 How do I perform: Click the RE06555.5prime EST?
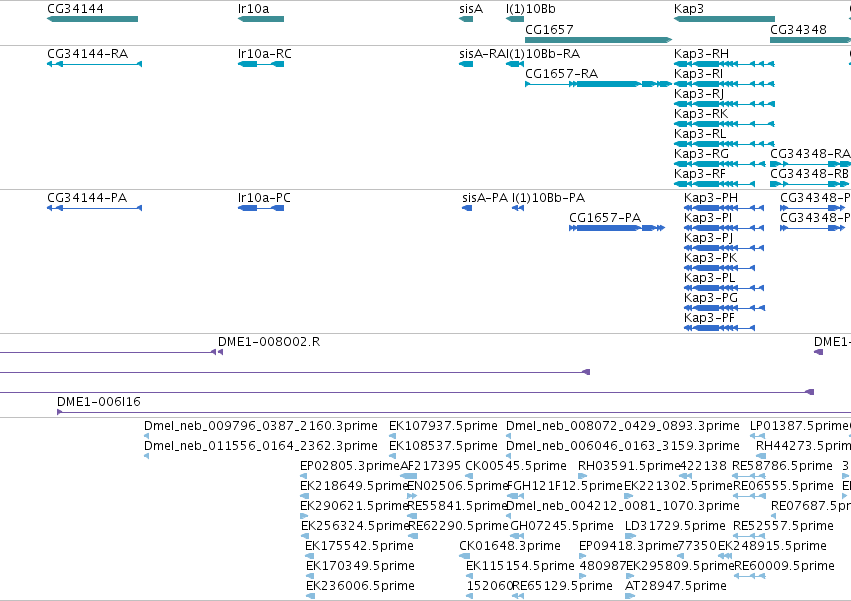(x=783, y=486)
